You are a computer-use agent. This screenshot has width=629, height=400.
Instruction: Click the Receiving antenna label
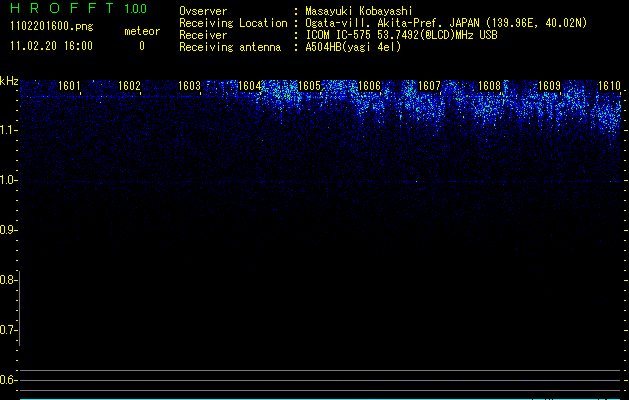230,47
